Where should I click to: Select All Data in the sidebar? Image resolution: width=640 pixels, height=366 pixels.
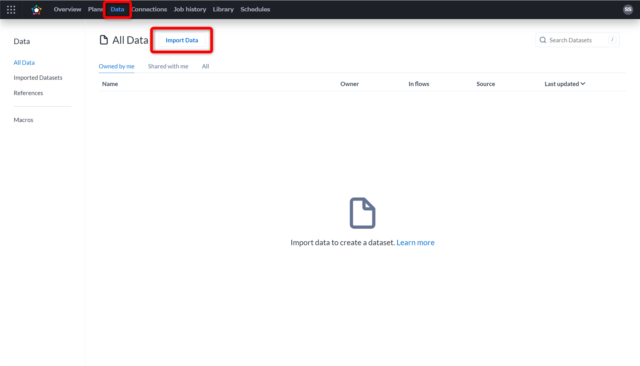[x=24, y=62]
